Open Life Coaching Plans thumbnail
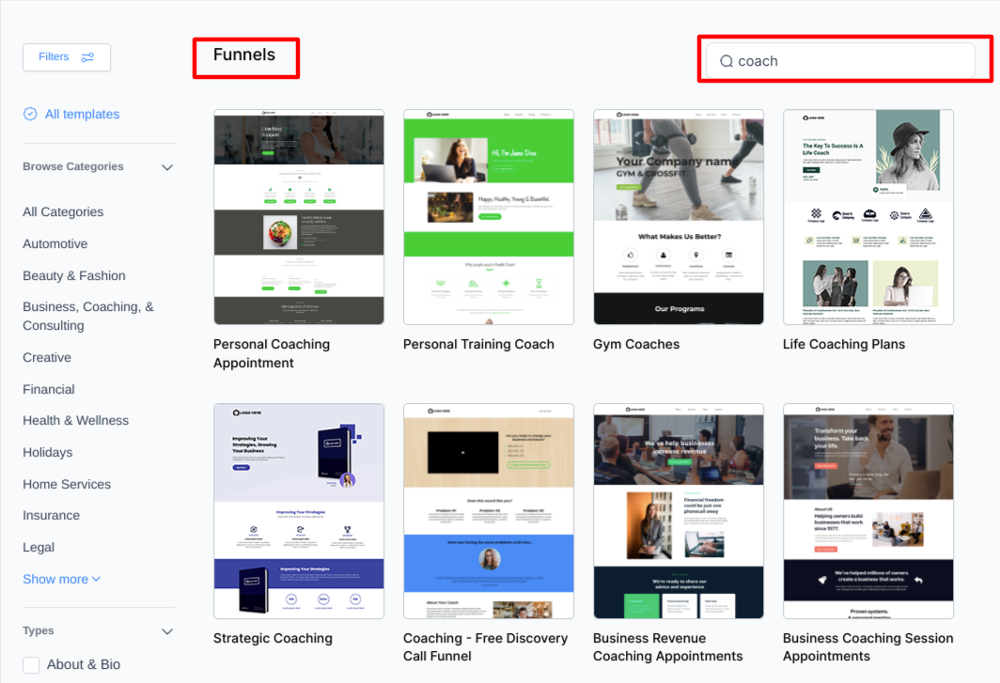This screenshot has width=1000, height=683. coord(869,217)
